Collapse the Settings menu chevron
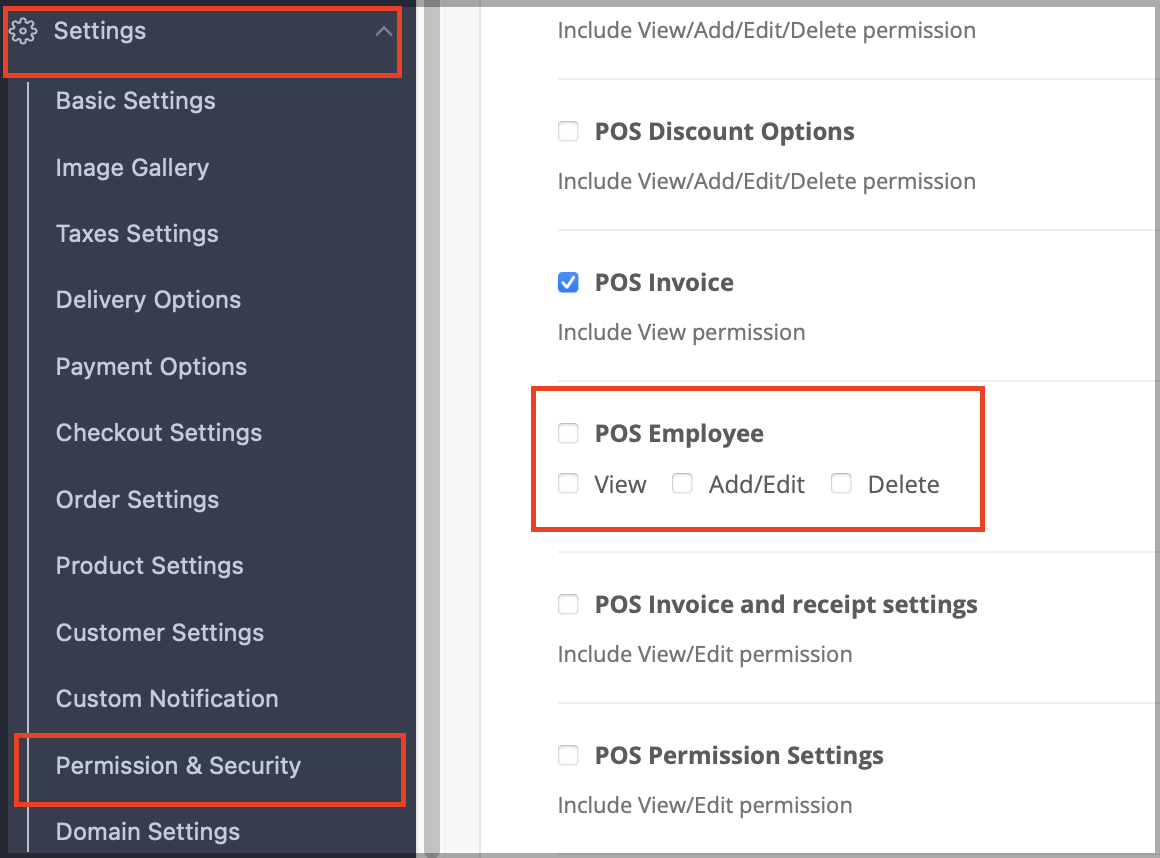Image resolution: width=1160 pixels, height=858 pixels. [x=383, y=31]
